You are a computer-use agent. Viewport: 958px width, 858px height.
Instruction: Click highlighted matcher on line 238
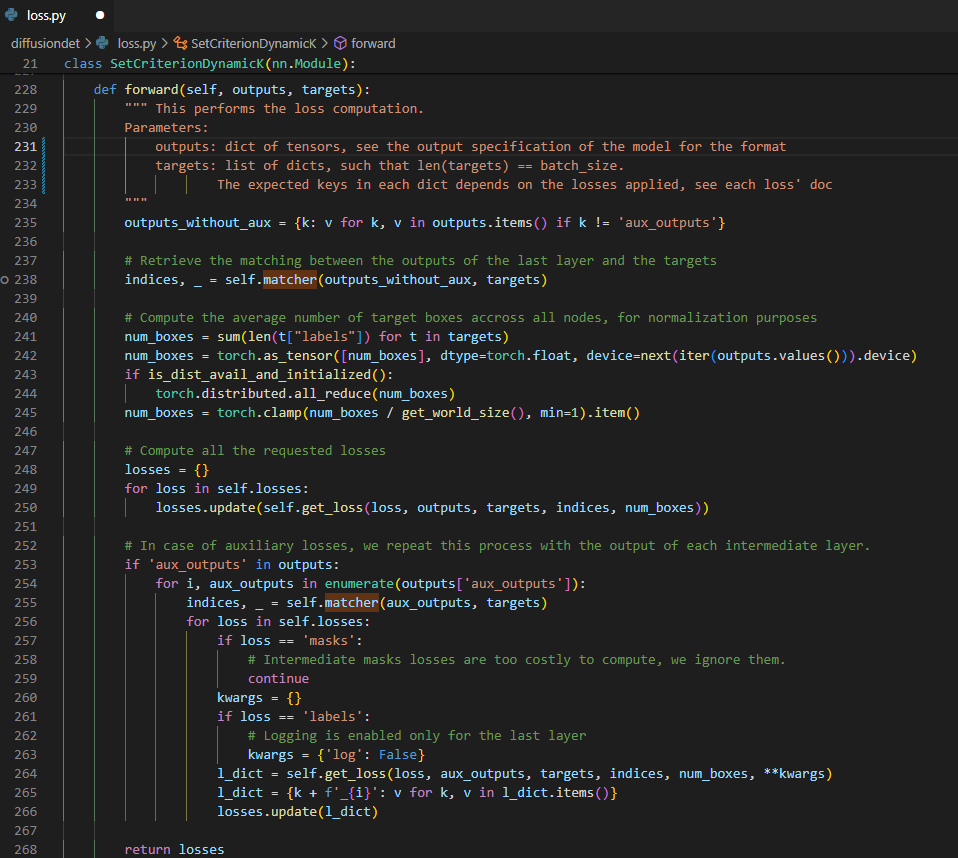[289, 279]
